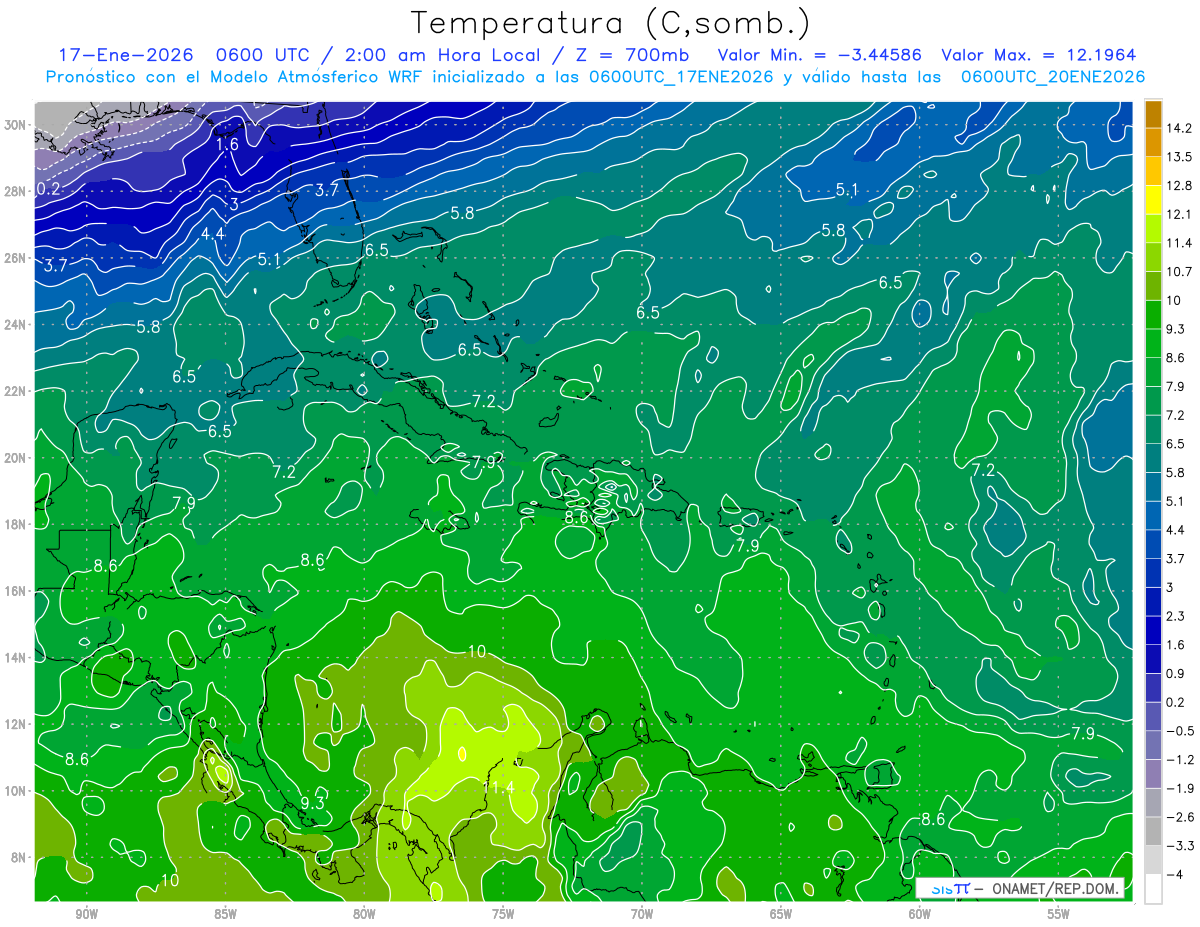Viewport: 1200px width, 927px height.
Task: Click the color bar label "10.7"
Action: pyautogui.click(x=1180, y=272)
